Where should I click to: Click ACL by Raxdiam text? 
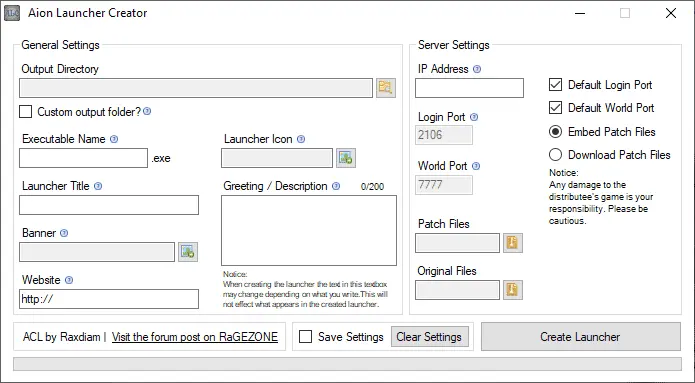[62, 337]
